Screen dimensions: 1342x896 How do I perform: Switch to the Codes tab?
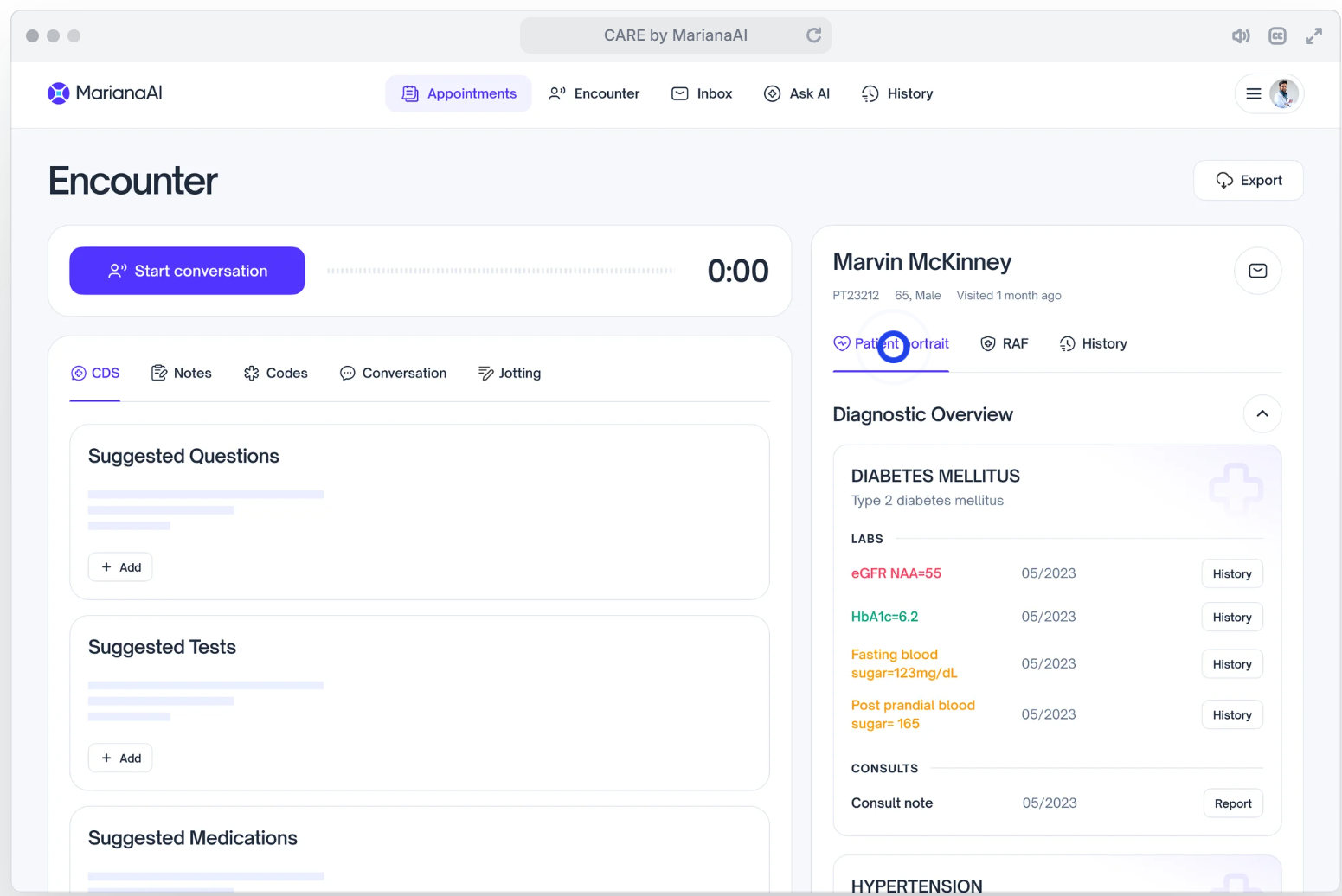[276, 373]
